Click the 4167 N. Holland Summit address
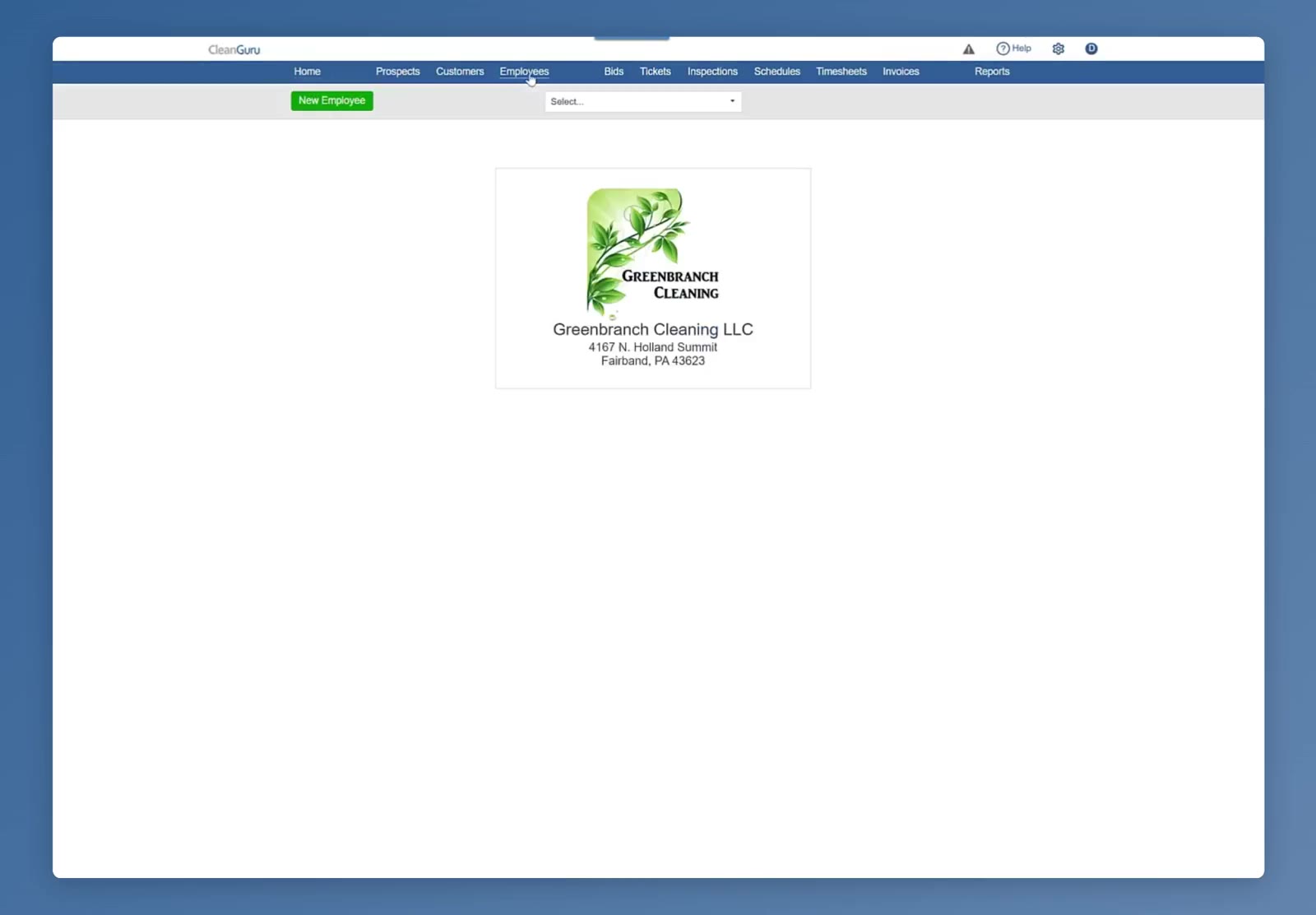The width and height of the screenshot is (1316, 915). [653, 347]
